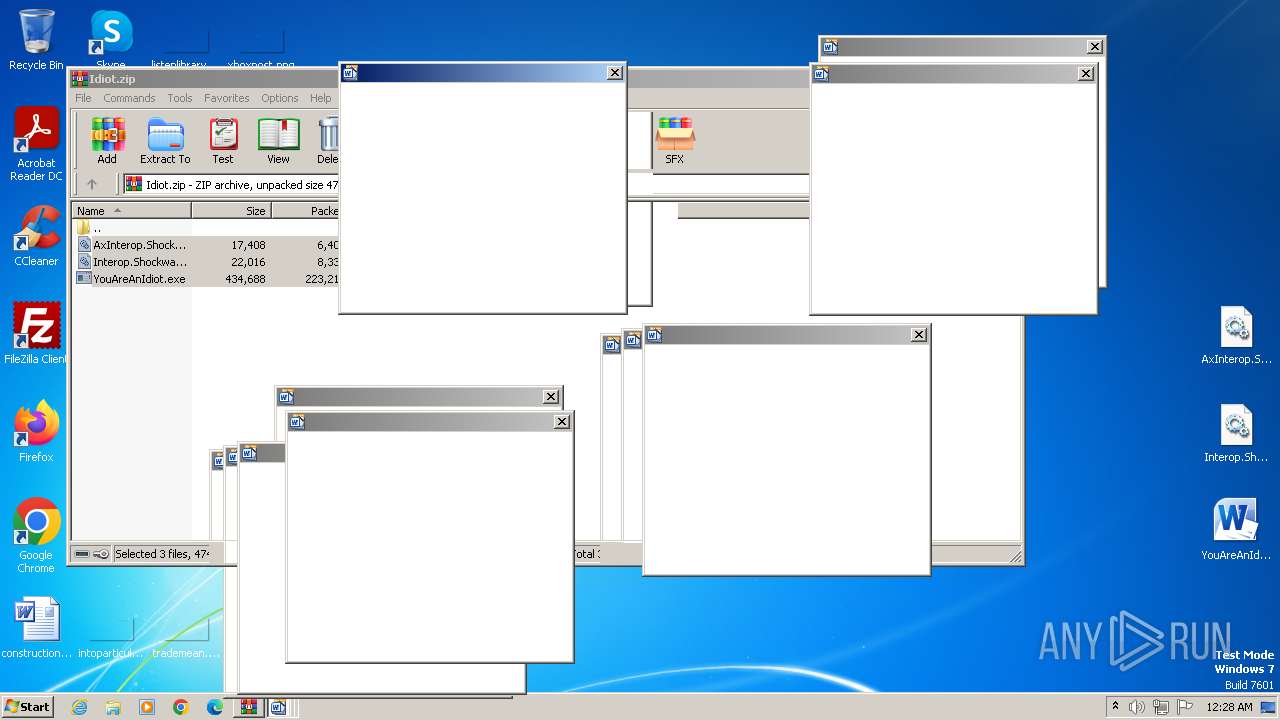Select the YouAreAnIdiot.exe file row
The height and width of the screenshot is (720, 1280).
pos(206,279)
